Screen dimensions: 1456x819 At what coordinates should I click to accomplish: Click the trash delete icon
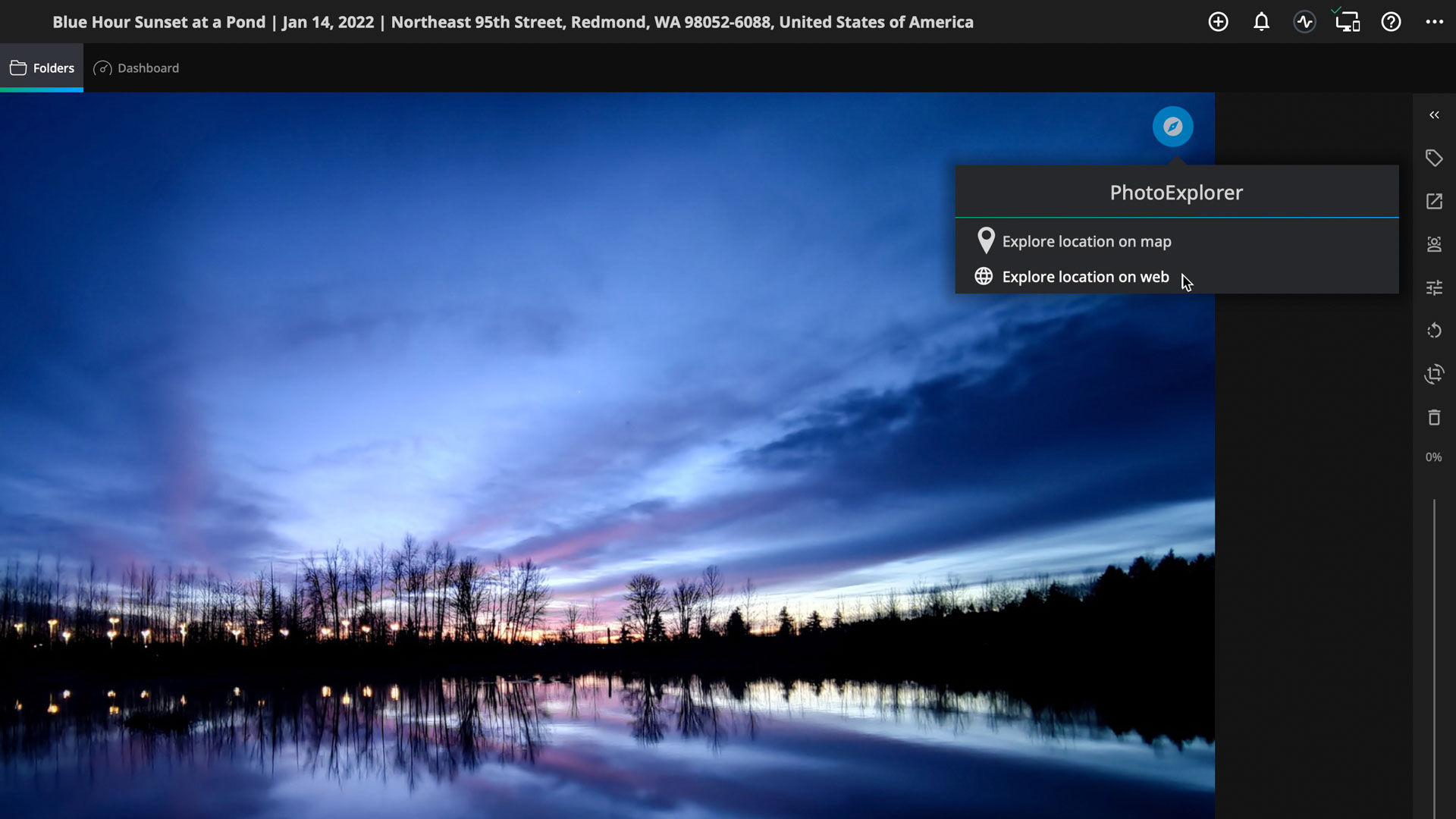pyautogui.click(x=1434, y=417)
